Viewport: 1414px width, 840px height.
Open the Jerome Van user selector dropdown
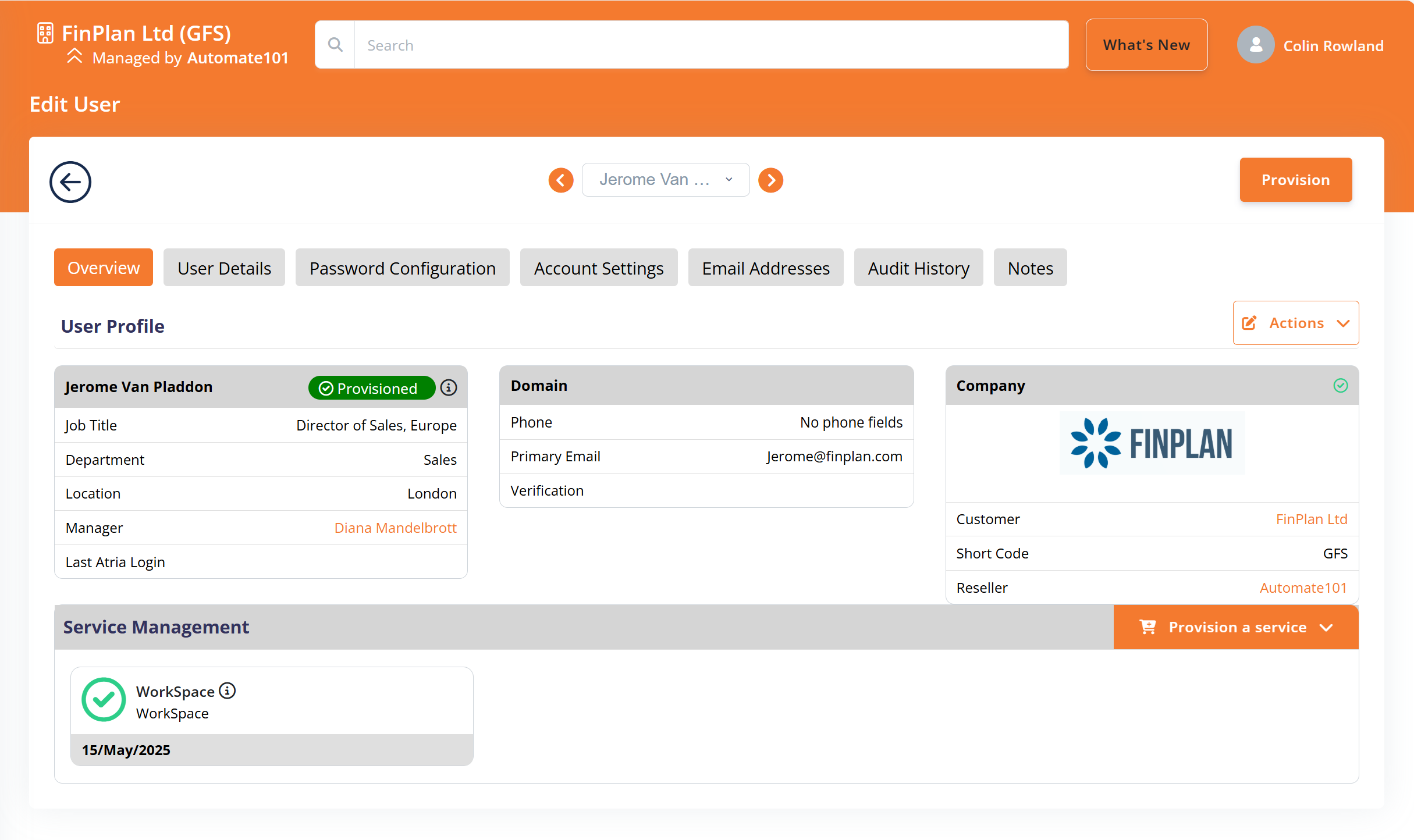click(666, 180)
